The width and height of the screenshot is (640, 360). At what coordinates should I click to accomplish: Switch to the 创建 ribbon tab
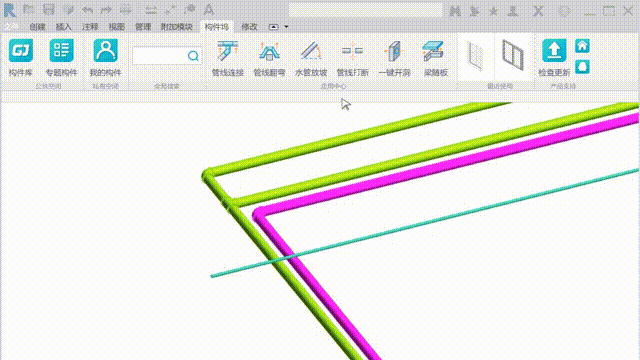[x=37, y=27]
